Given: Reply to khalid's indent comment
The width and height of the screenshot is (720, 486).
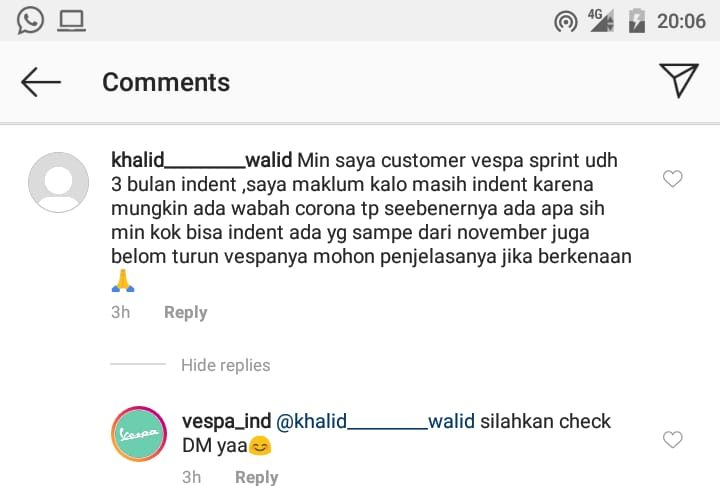Looking at the screenshot, I should pyautogui.click(x=186, y=312).
